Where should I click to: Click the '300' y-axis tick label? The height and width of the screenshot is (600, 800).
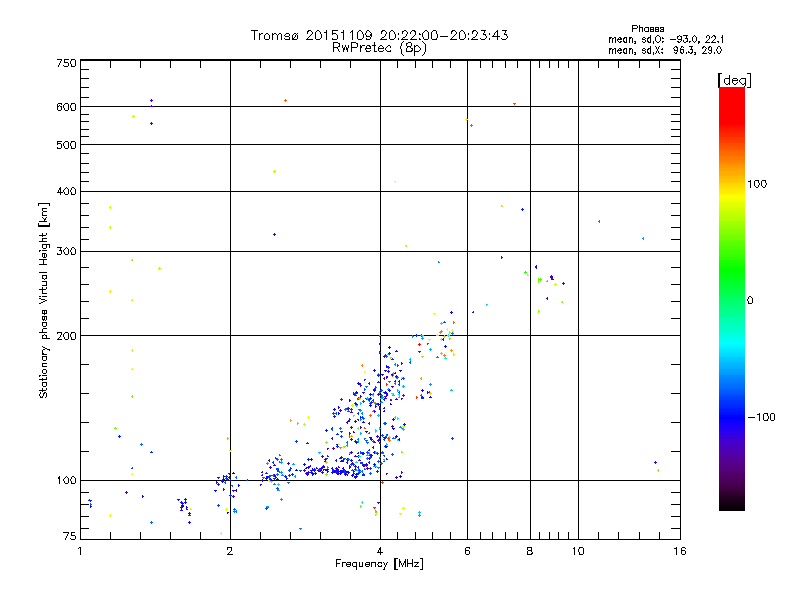66,251
